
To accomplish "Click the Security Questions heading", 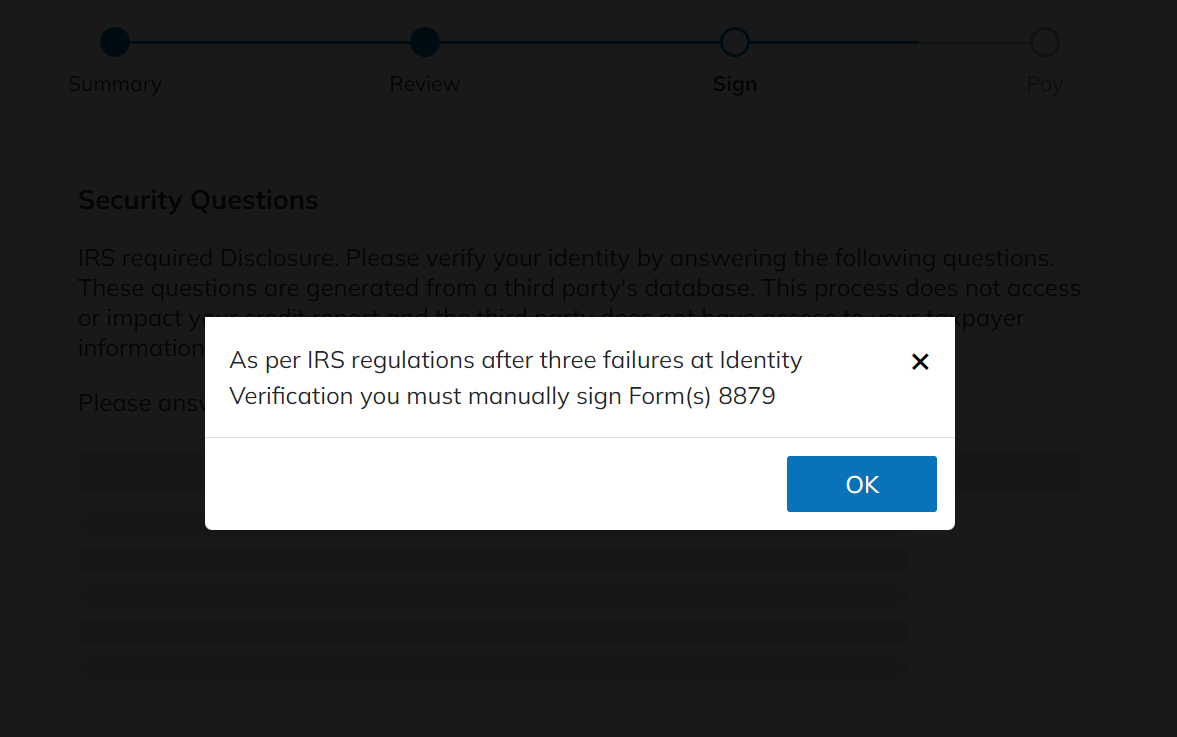I will (198, 200).
